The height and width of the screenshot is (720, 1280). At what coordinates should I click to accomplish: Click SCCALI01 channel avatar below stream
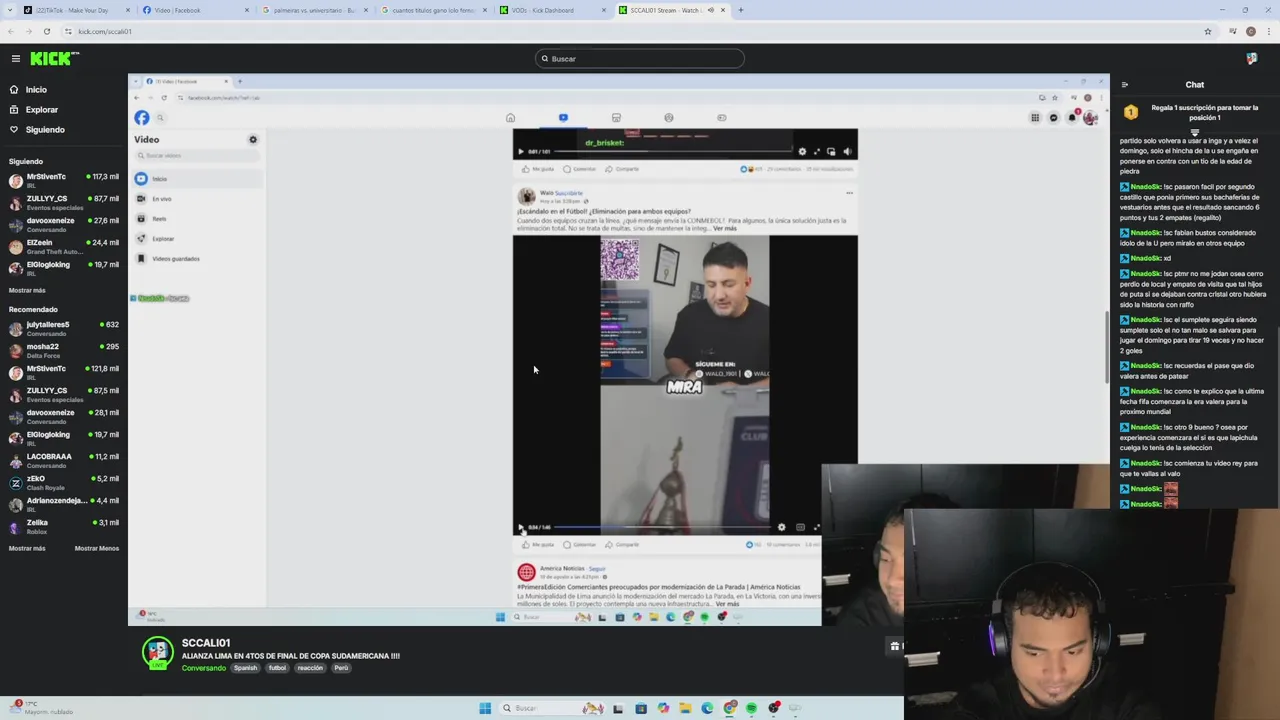157,653
